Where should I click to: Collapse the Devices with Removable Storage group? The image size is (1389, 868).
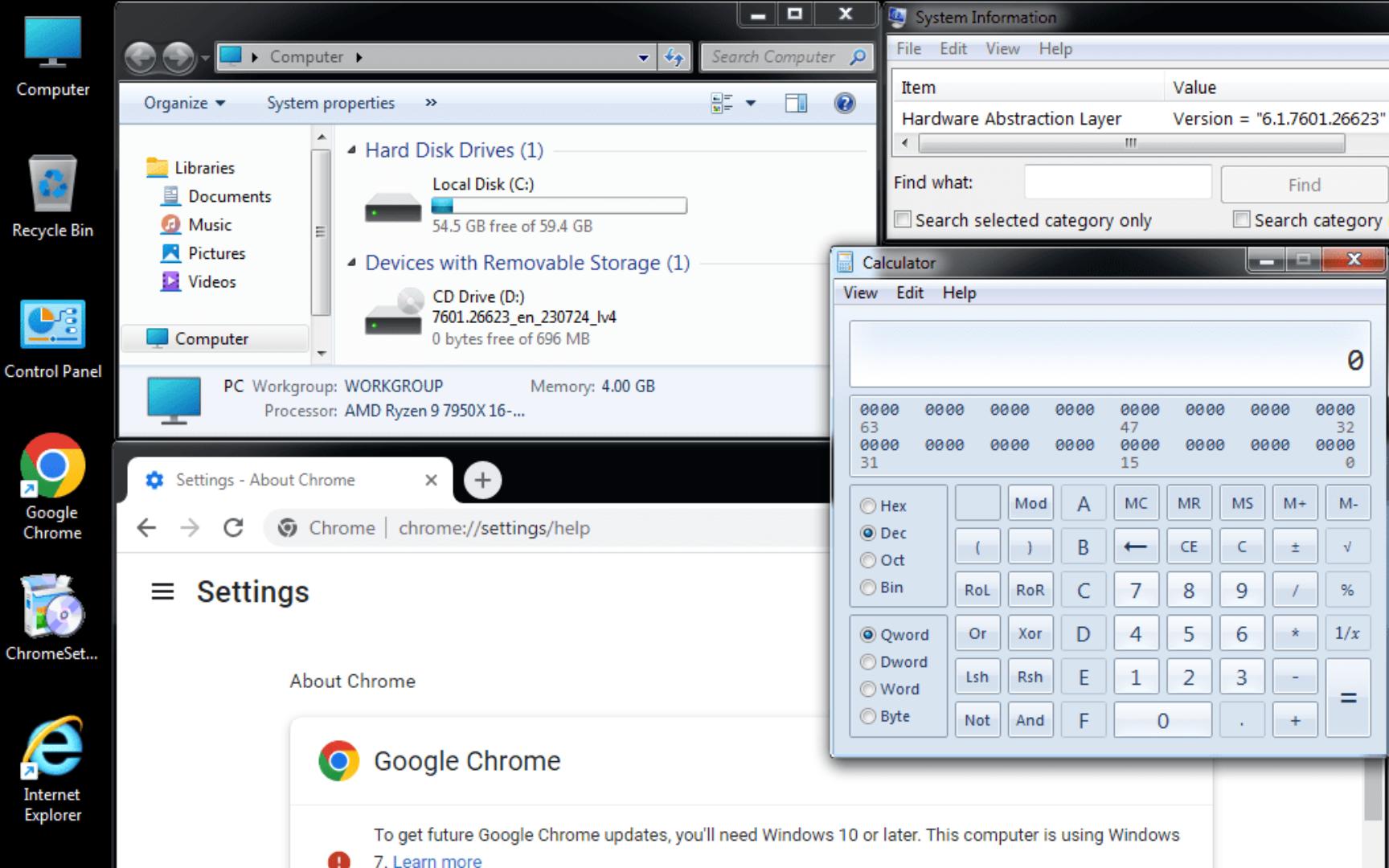tap(351, 263)
